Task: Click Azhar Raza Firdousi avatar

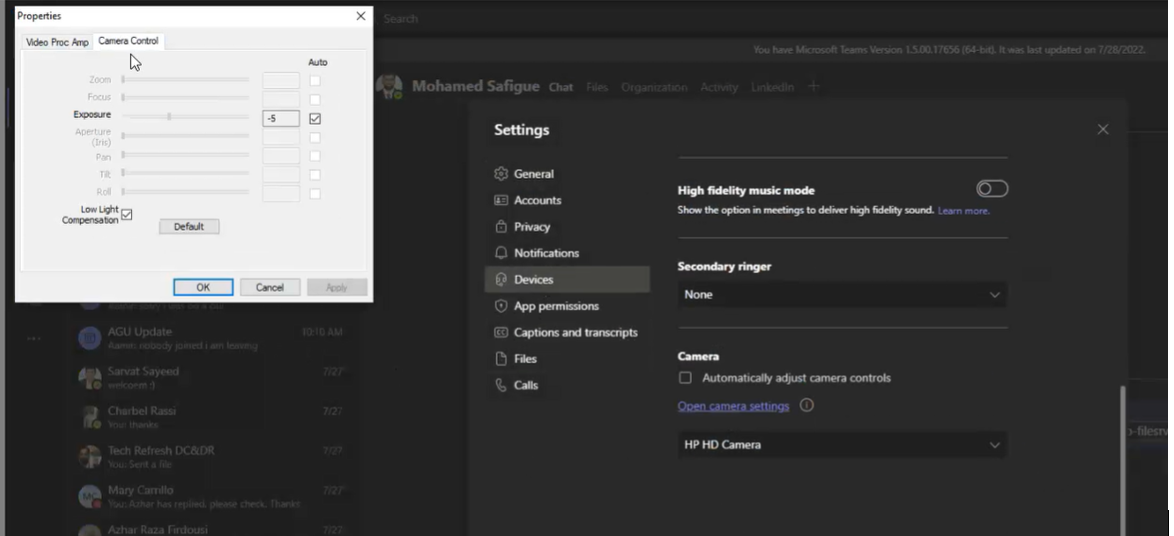Action: 90,529
